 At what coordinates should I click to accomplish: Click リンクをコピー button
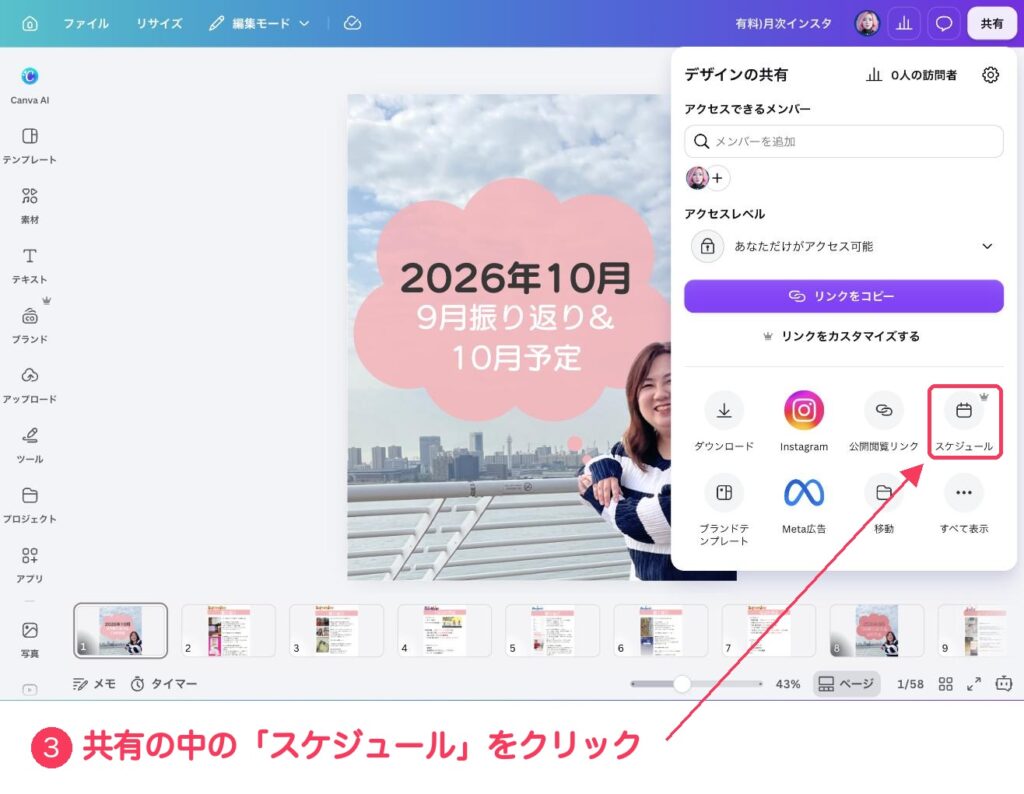click(x=844, y=296)
